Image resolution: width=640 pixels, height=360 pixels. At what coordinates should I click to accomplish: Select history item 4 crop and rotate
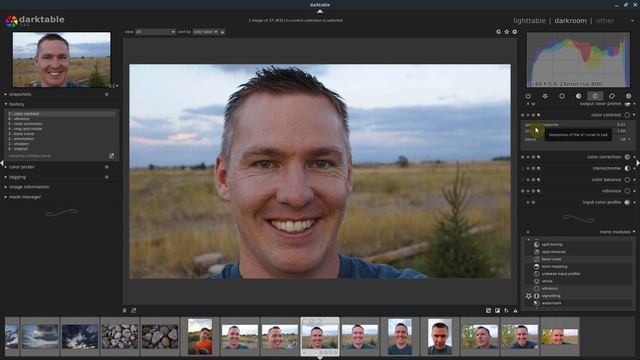pyautogui.click(x=61, y=129)
